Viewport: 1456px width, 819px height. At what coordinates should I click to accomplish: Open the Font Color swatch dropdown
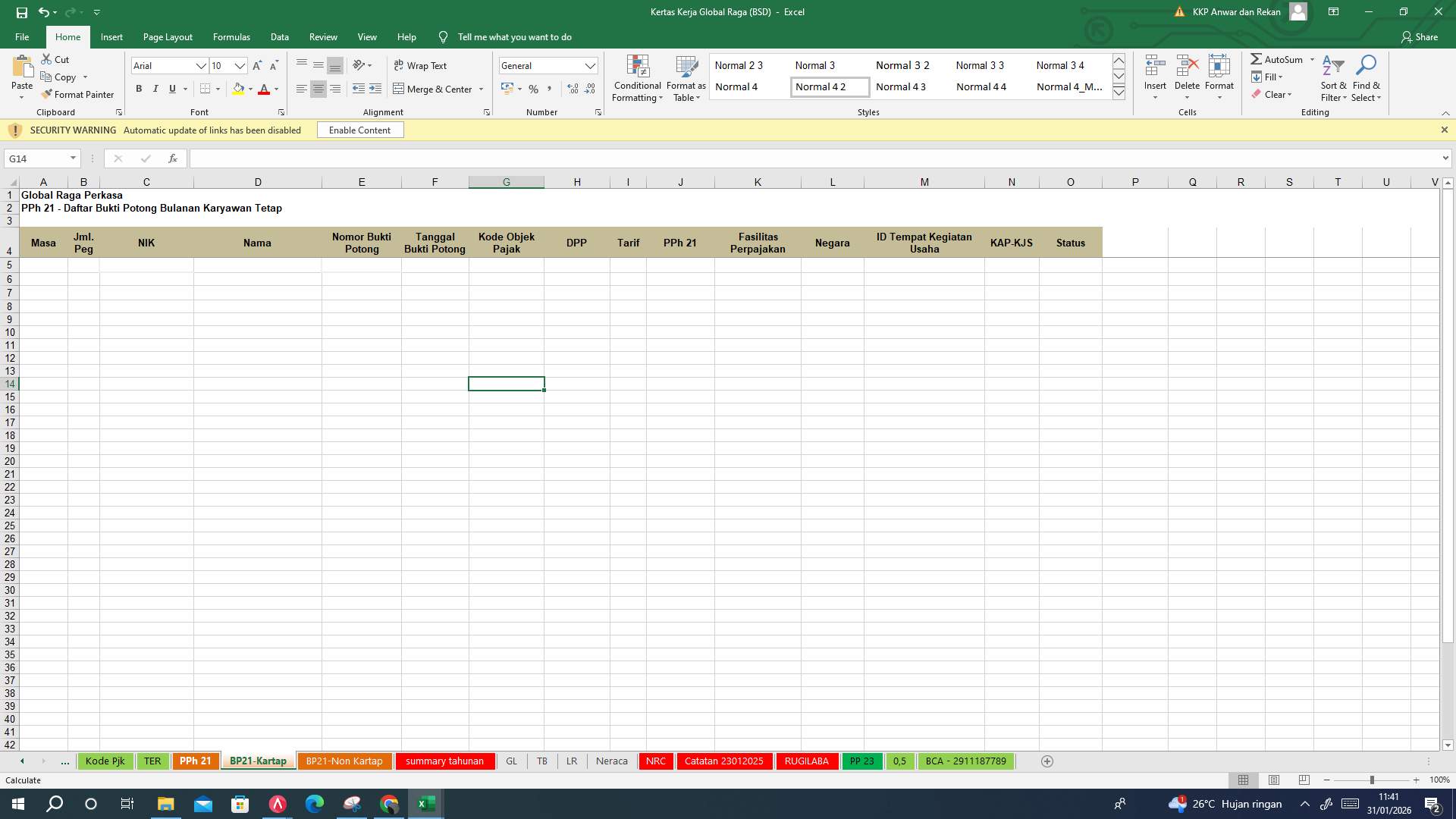[275, 89]
